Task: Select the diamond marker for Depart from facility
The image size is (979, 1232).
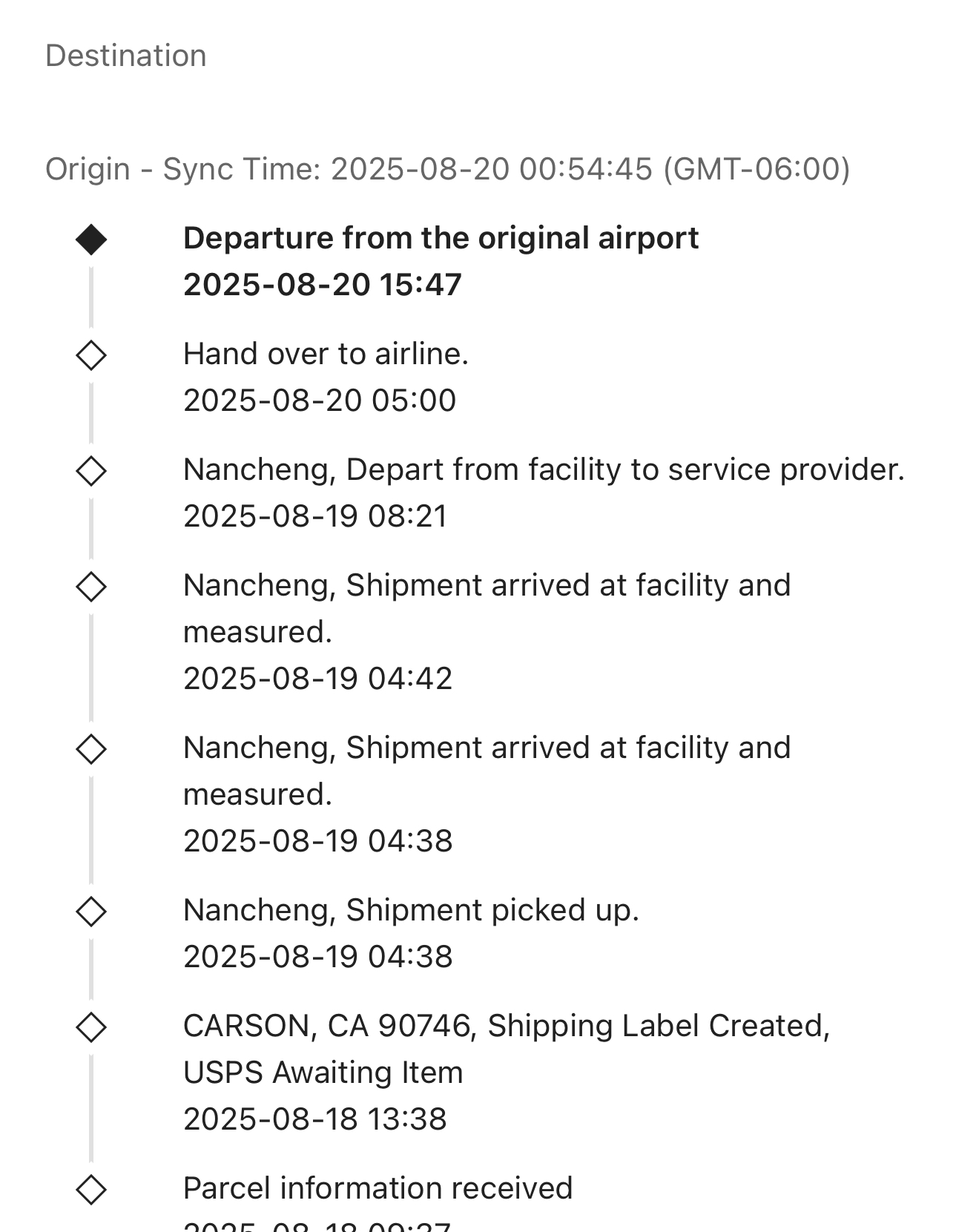Action: tap(91, 471)
